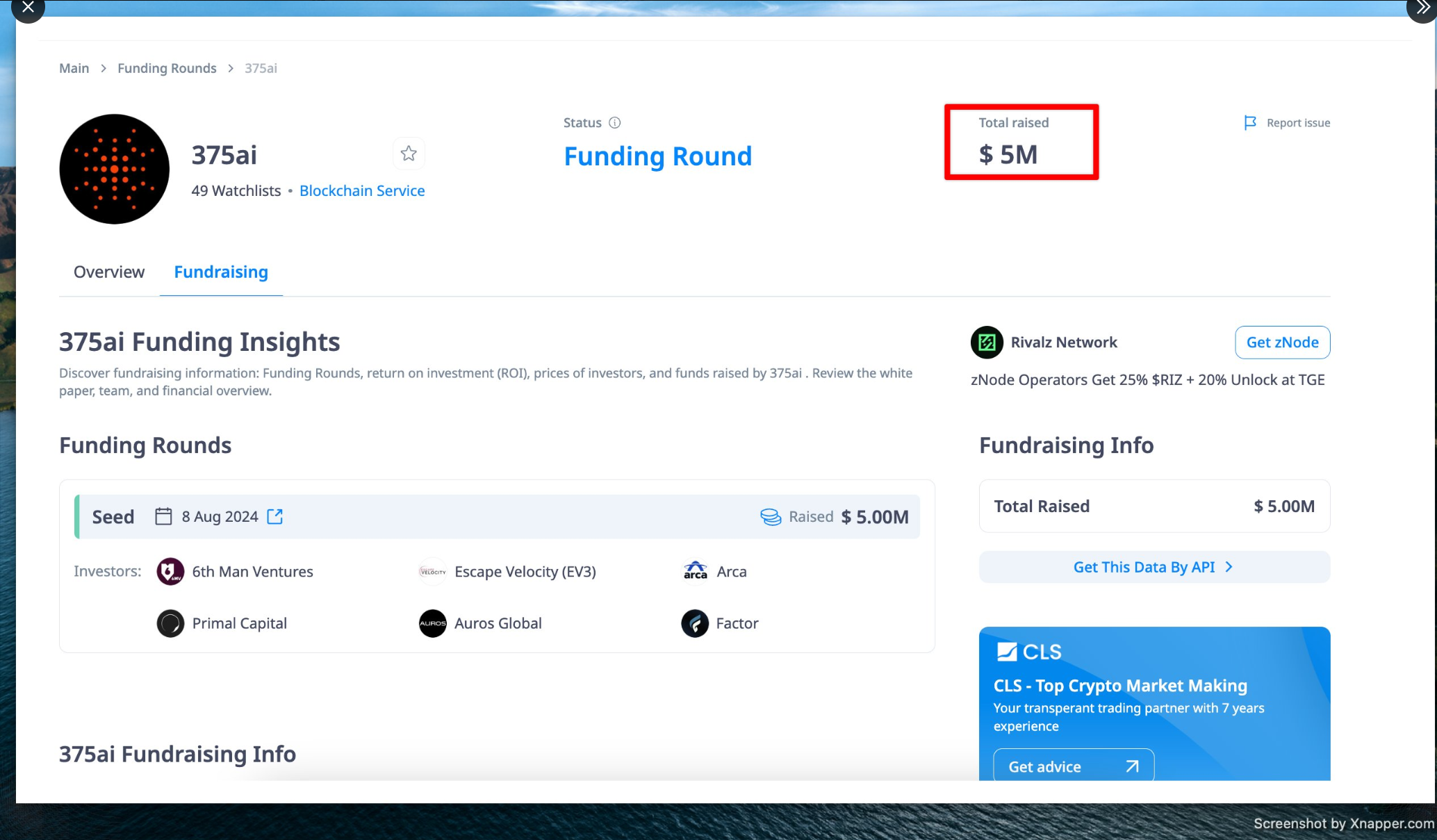Open the Main breadcrumb link
Screen dimensions: 1437x840
tap(74, 68)
